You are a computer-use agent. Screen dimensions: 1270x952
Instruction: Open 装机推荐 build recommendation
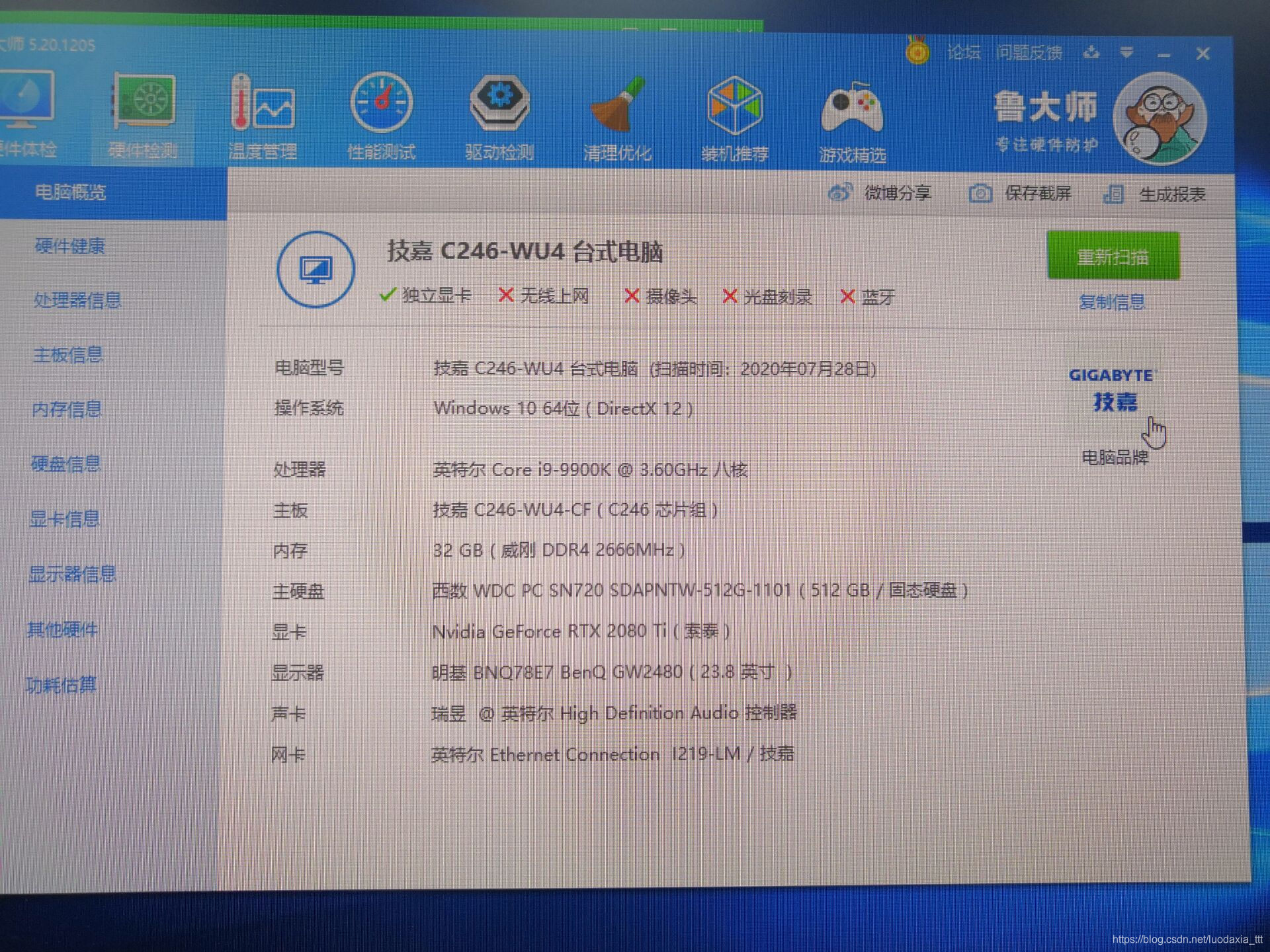click(735, 118)
